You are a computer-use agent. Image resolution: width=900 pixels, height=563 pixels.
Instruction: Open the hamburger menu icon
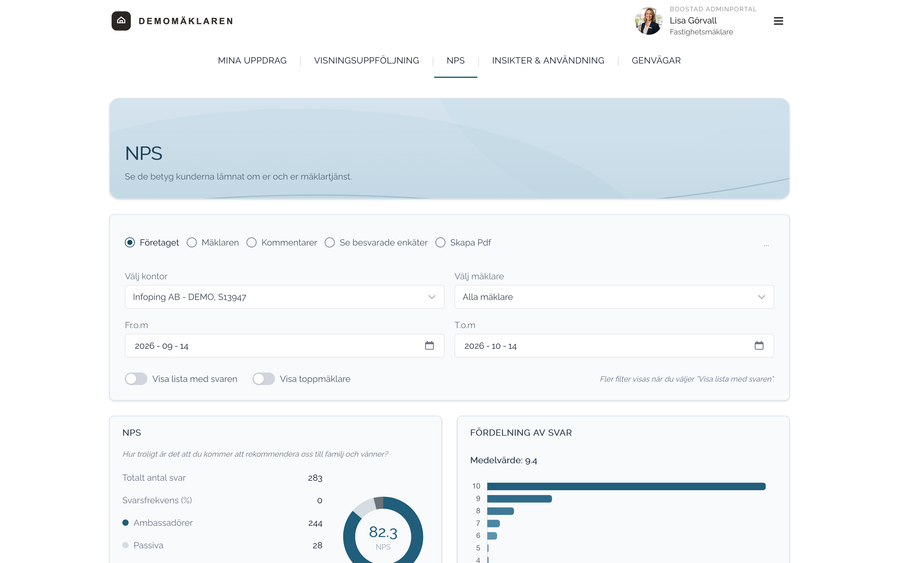(778, 21)
